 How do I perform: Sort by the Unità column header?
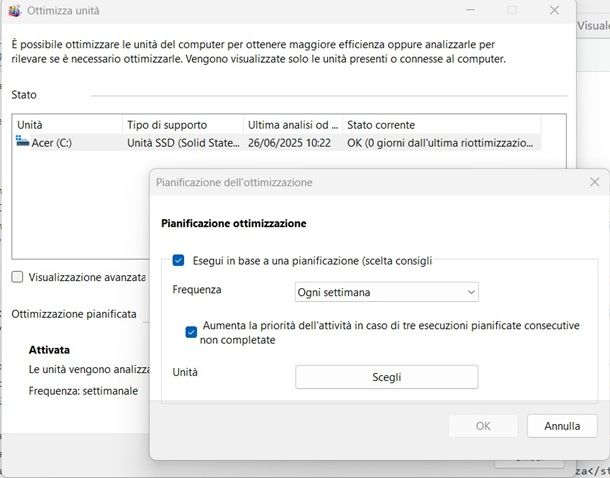(67, 125)
